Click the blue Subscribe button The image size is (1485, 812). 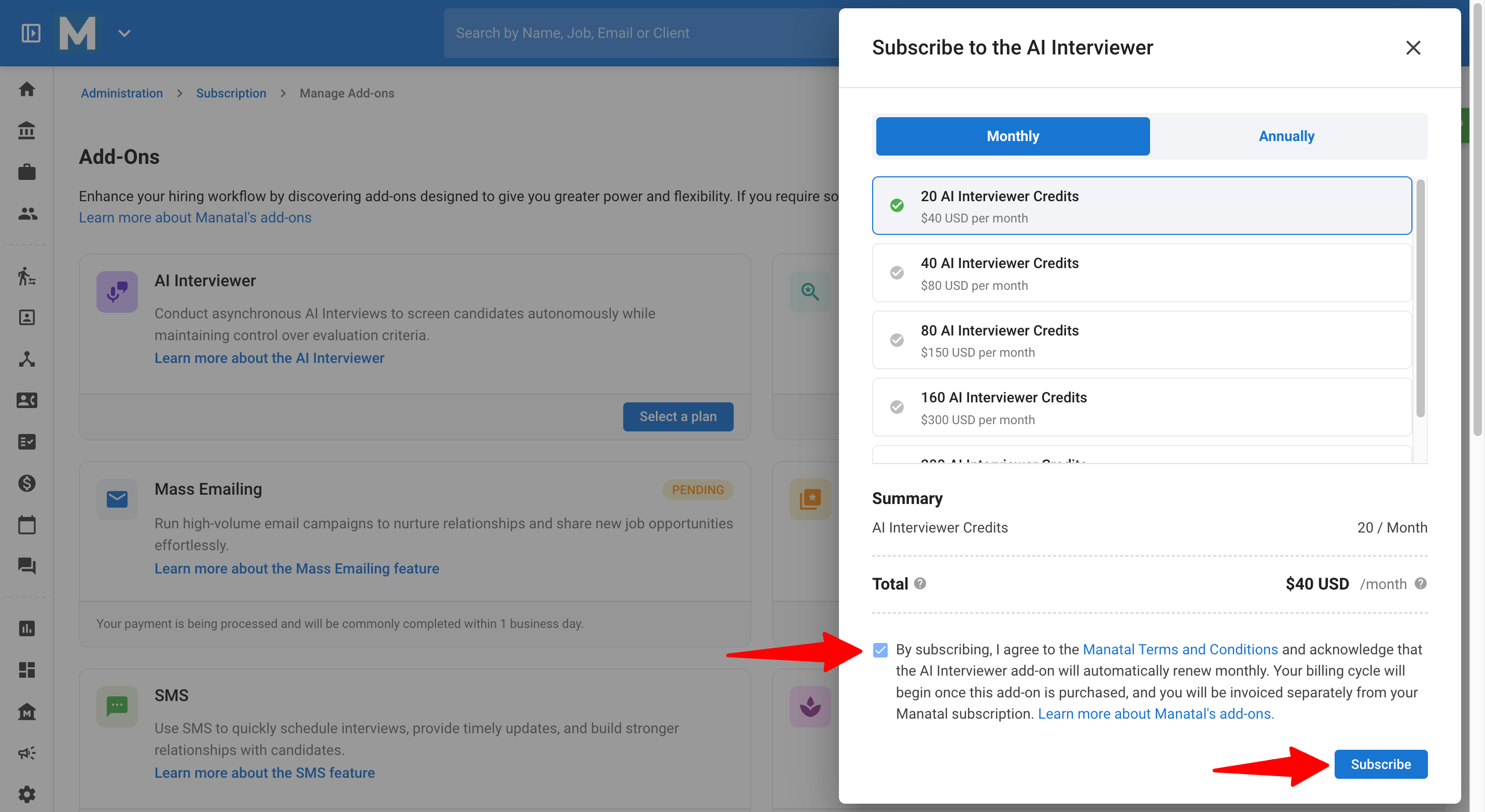coord(1381,764)
